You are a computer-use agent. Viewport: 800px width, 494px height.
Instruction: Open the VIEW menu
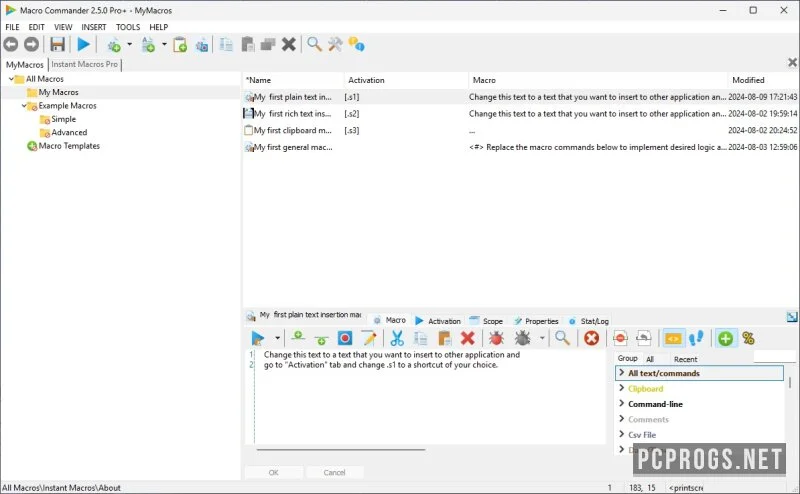pyautogui.click(x=63, y=27)
